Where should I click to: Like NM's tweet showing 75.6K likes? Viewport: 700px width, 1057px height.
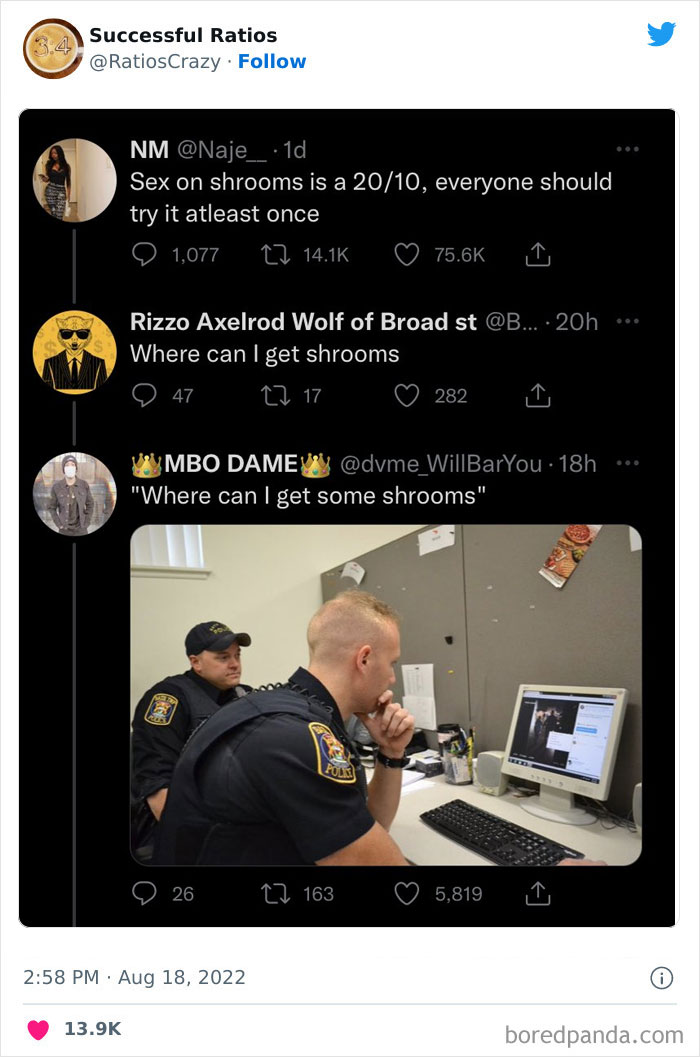[x=407, y=254]
